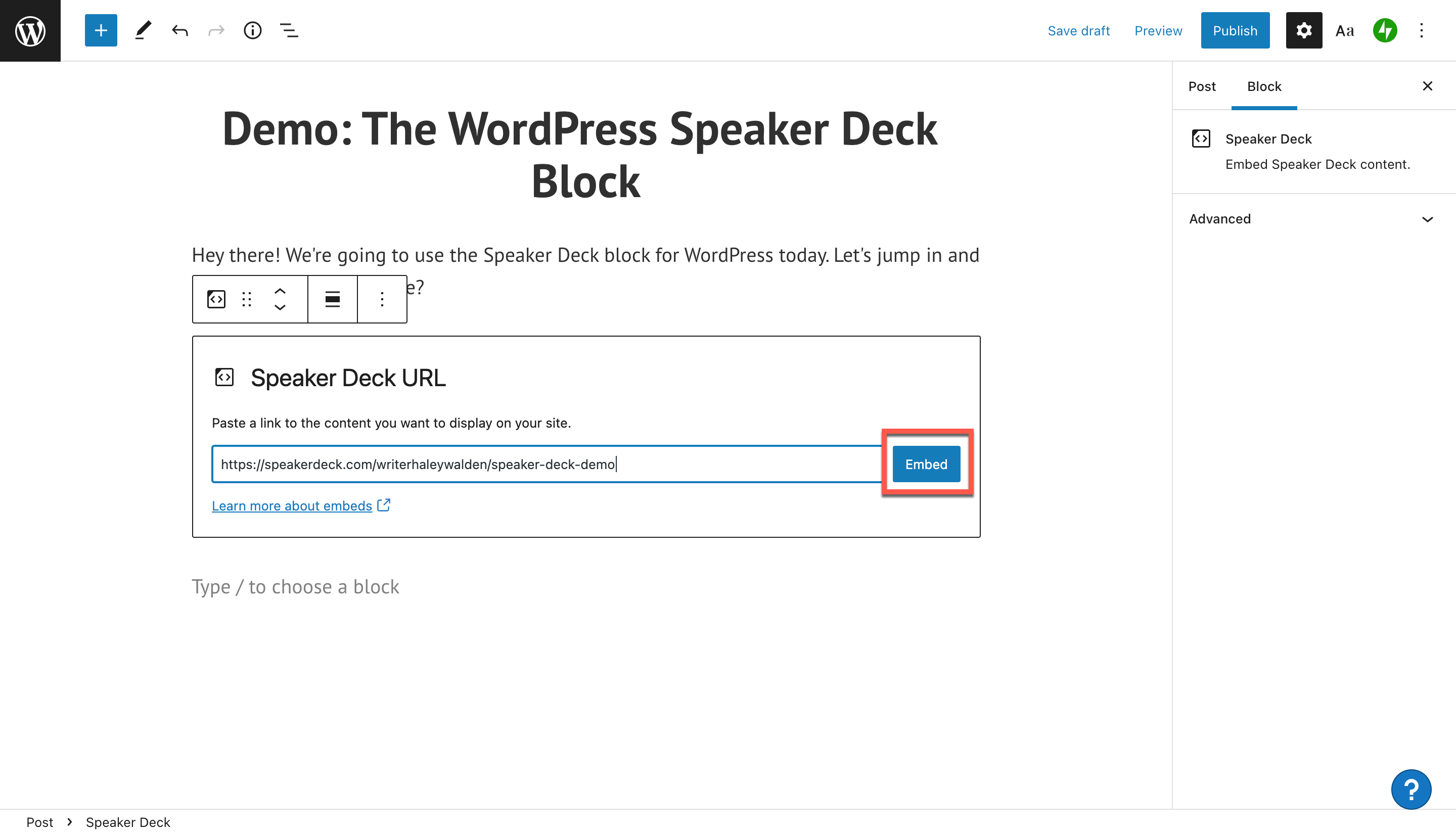Click the Jetpack lightning bolt icon

[1384, 30]
